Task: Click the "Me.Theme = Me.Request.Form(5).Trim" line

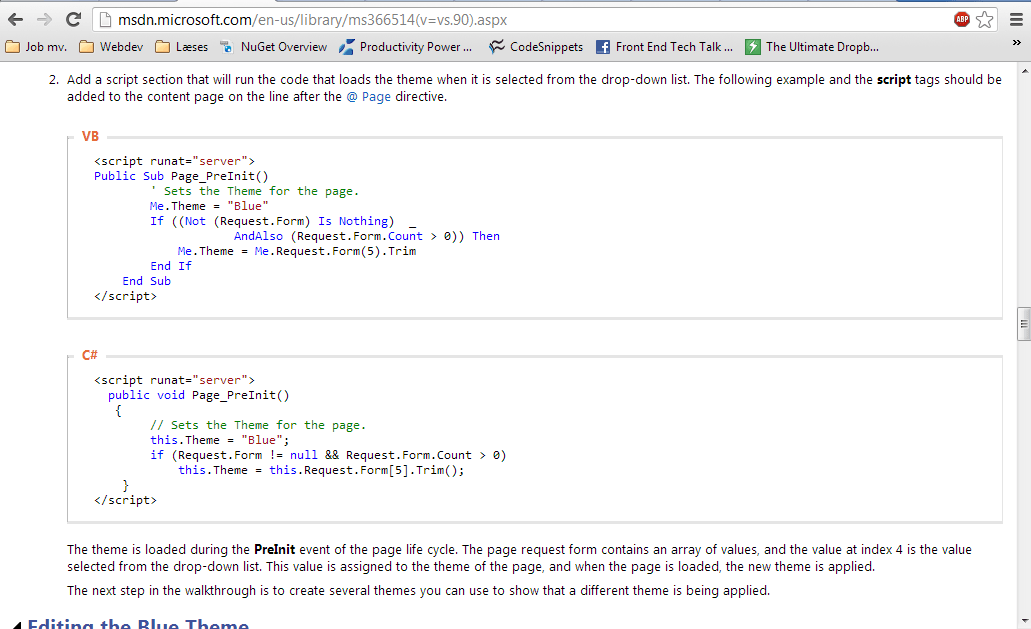Action: coord(297,251)
